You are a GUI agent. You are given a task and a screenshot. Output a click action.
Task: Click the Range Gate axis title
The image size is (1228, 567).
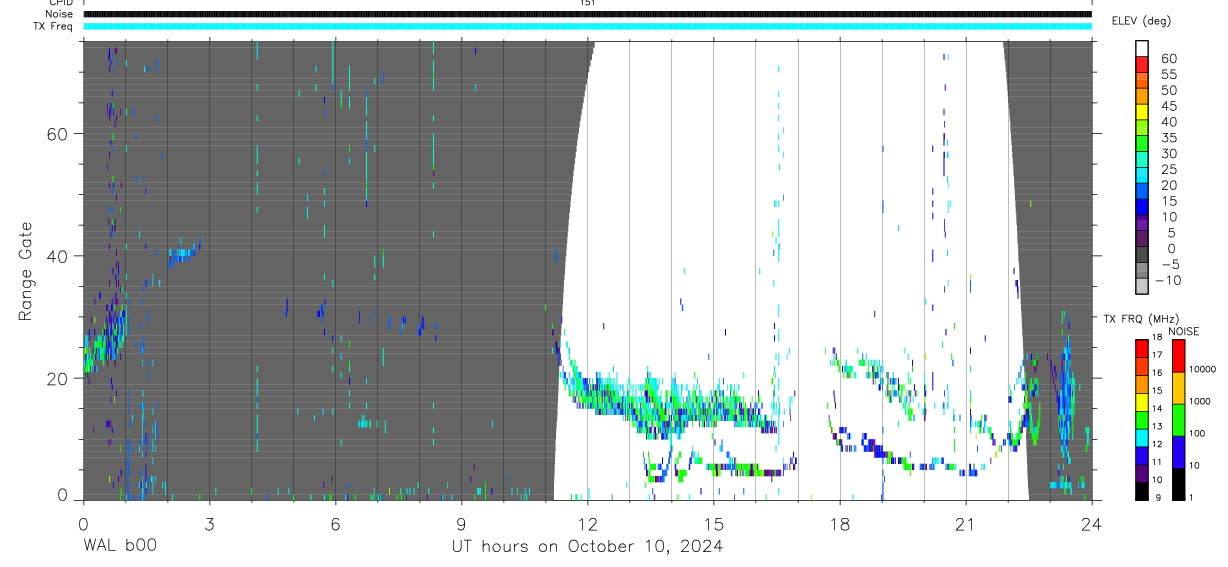click(x=25, y=271)
